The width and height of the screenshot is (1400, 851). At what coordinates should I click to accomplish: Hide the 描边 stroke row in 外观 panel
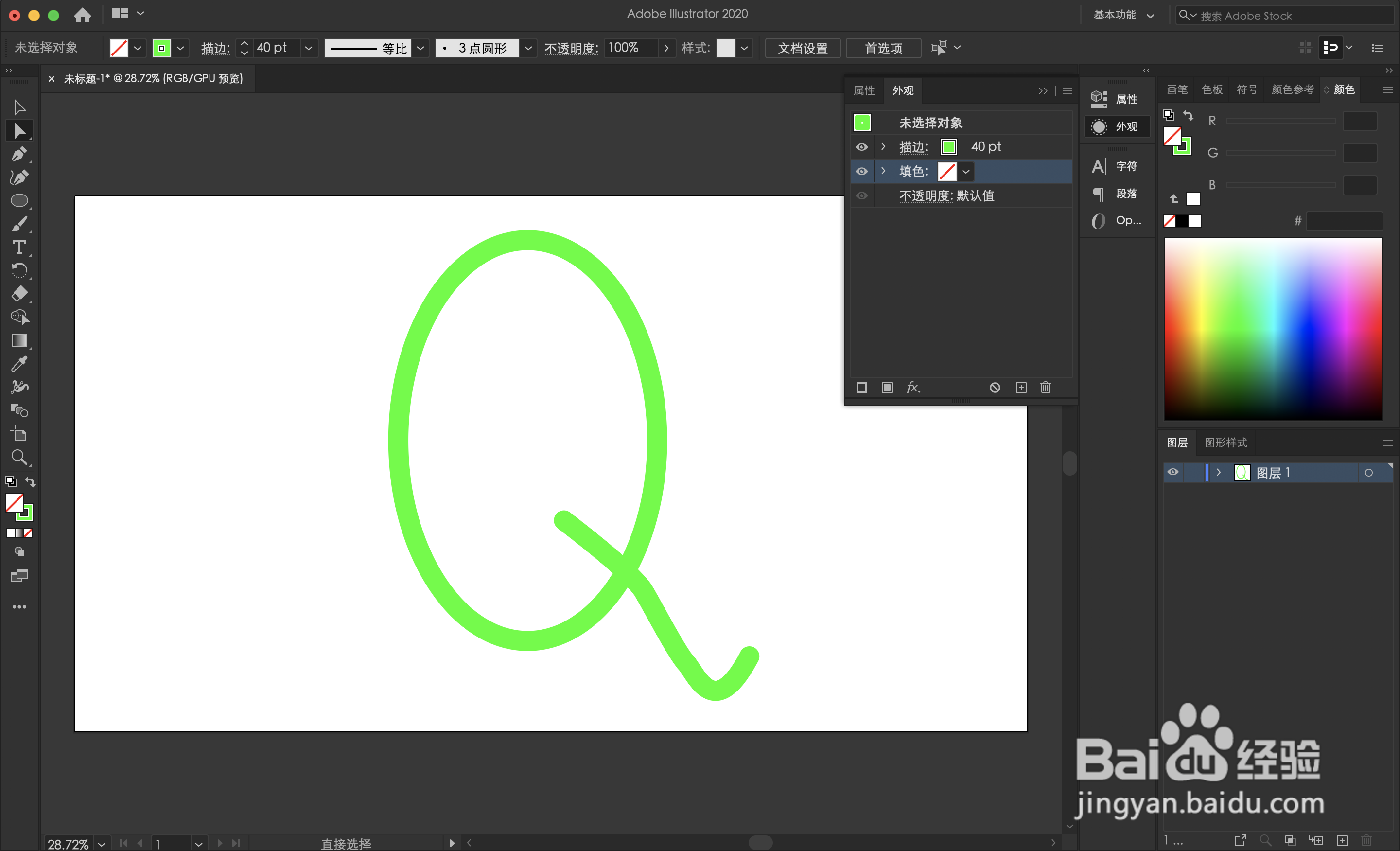point(862,147)
